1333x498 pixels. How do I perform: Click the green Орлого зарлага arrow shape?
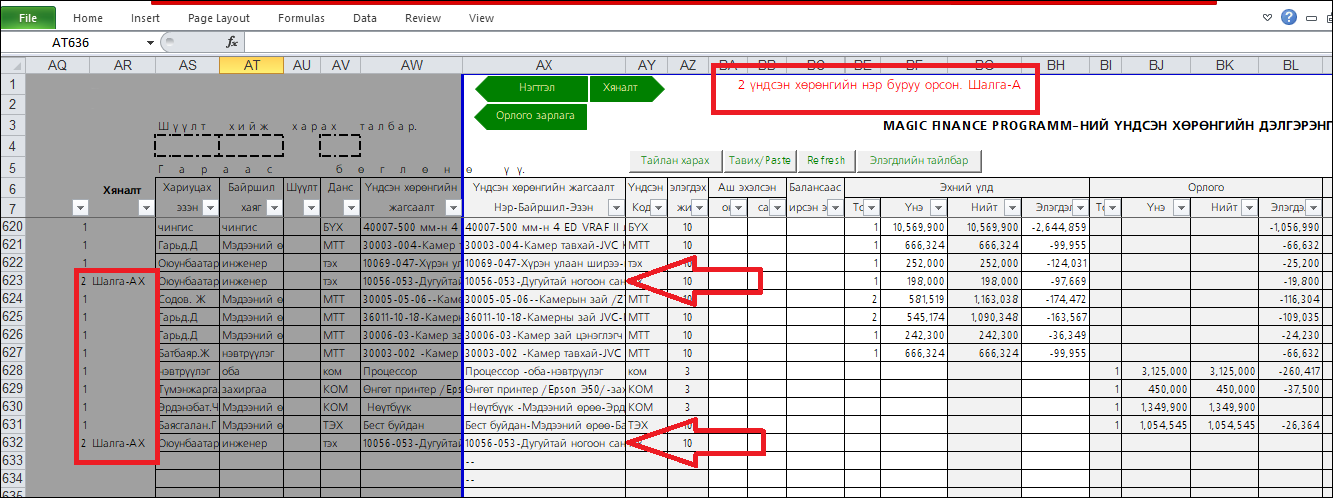(533, 116)
